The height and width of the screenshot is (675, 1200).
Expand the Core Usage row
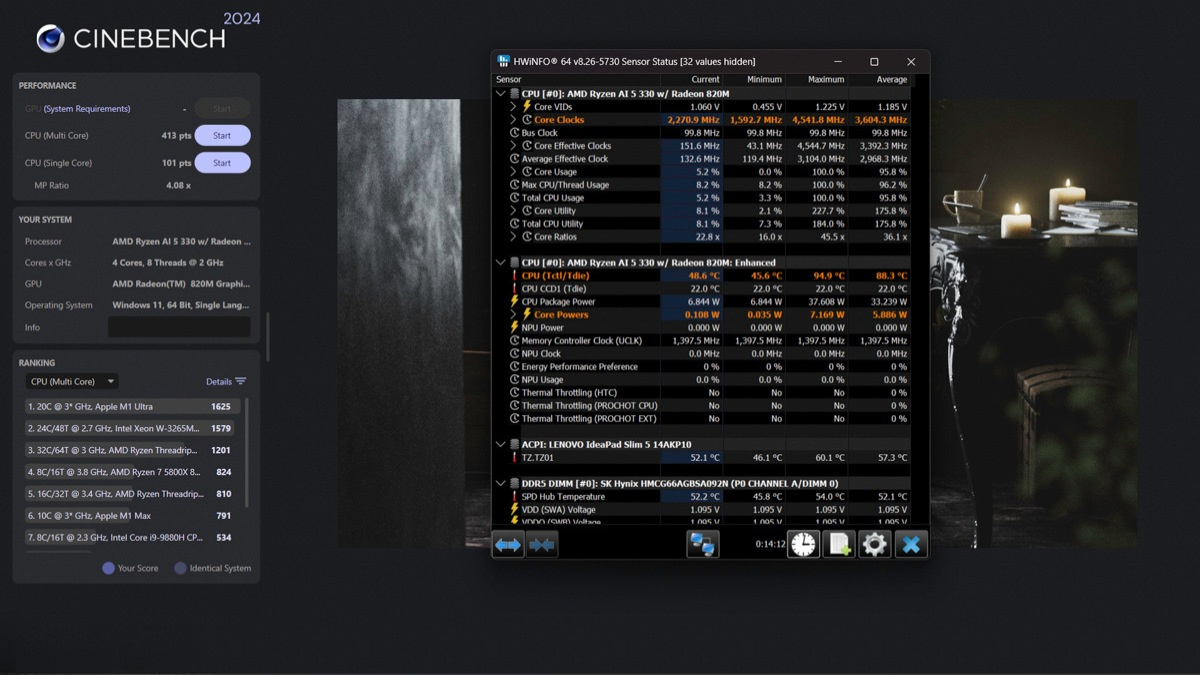coord(513,172)
